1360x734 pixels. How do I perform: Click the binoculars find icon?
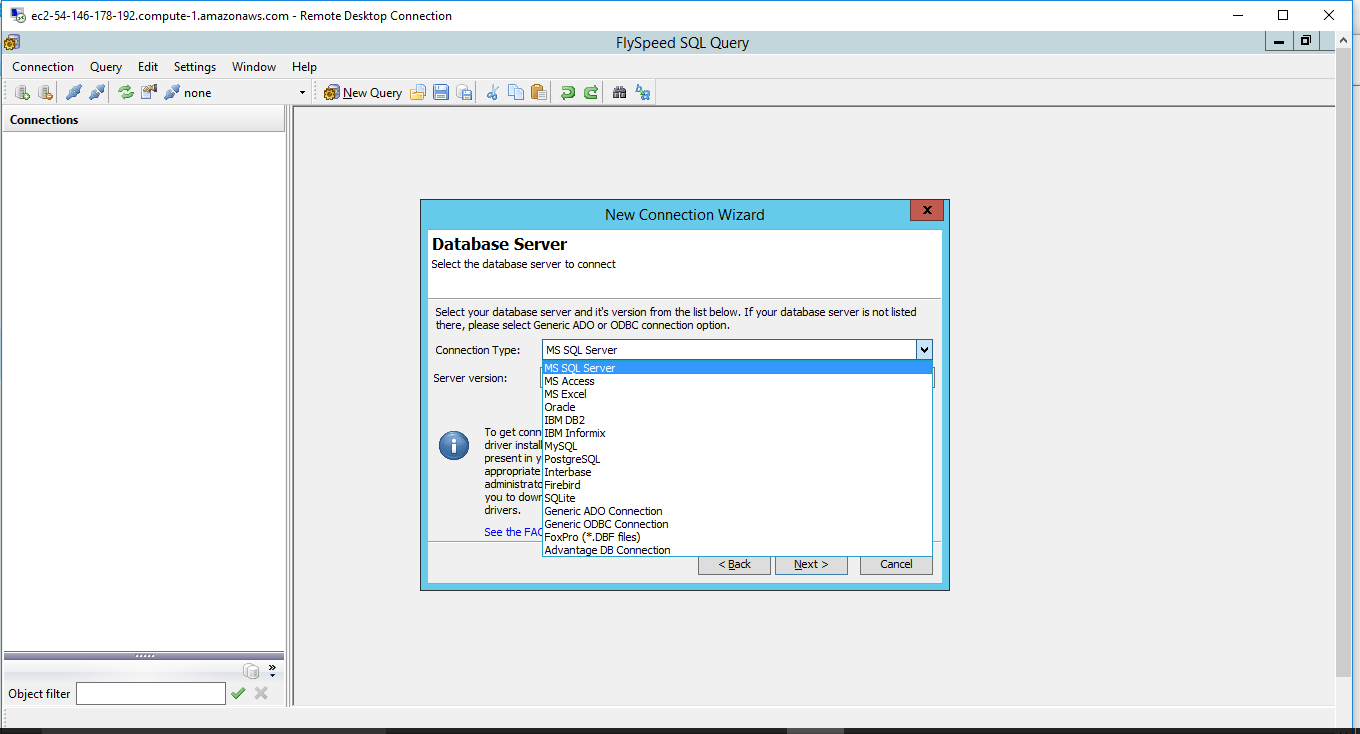tap(619, 93)
